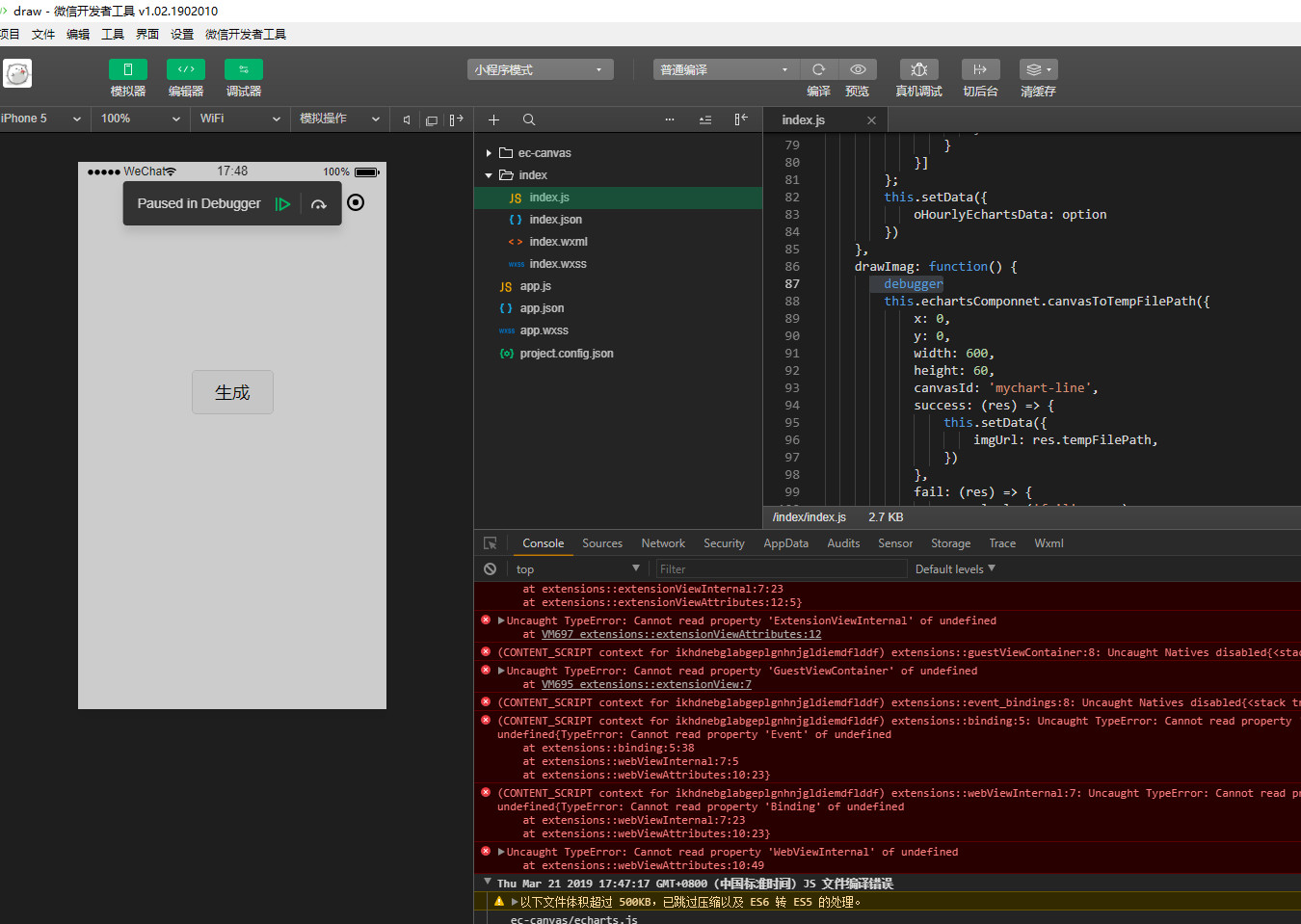Mute simulator sound speaker icon
The width and height of the screenshot is (1301, 924).
tap(407, 120)
